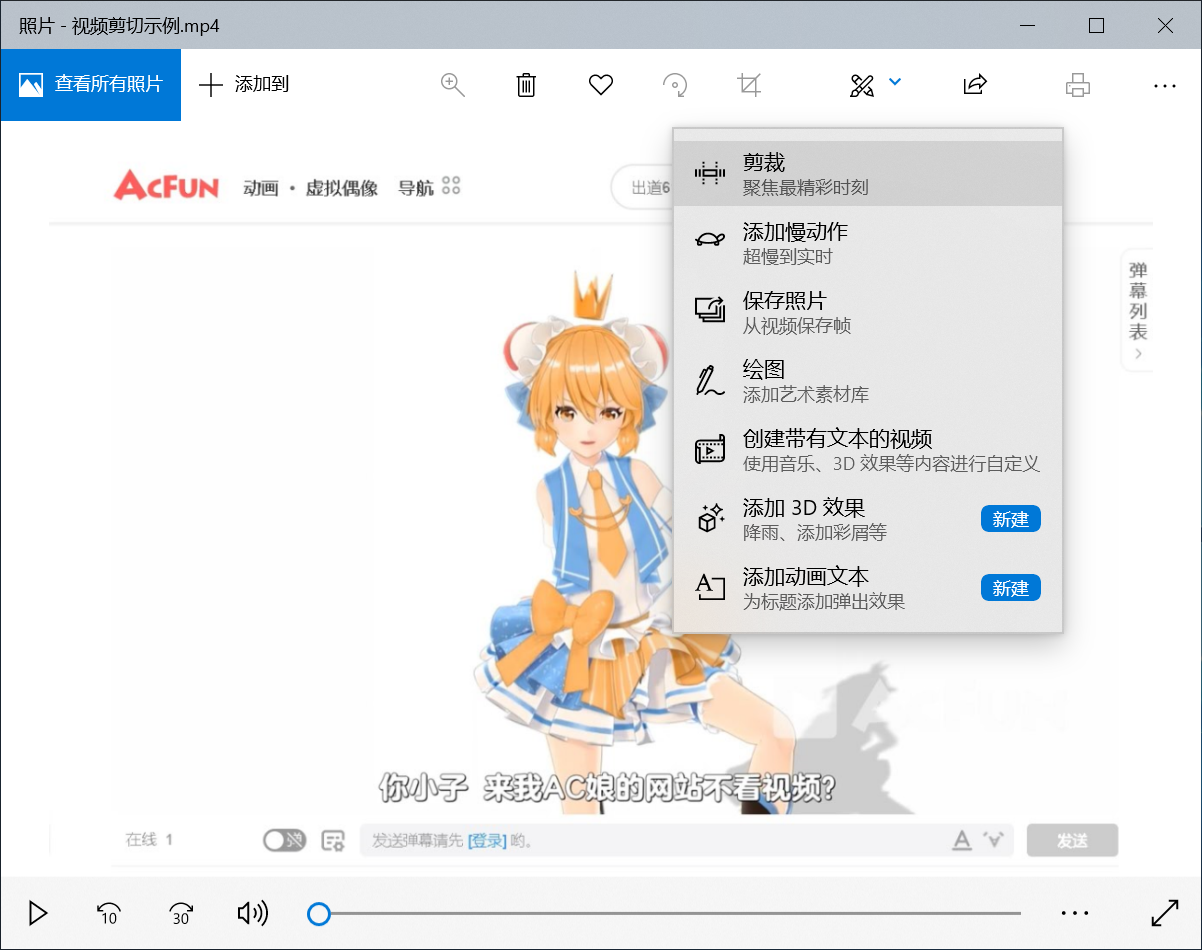The width and height of the screenshot is (1202, 950).
Task: Select the Draw (绘图) menu item
Action: 868,381
